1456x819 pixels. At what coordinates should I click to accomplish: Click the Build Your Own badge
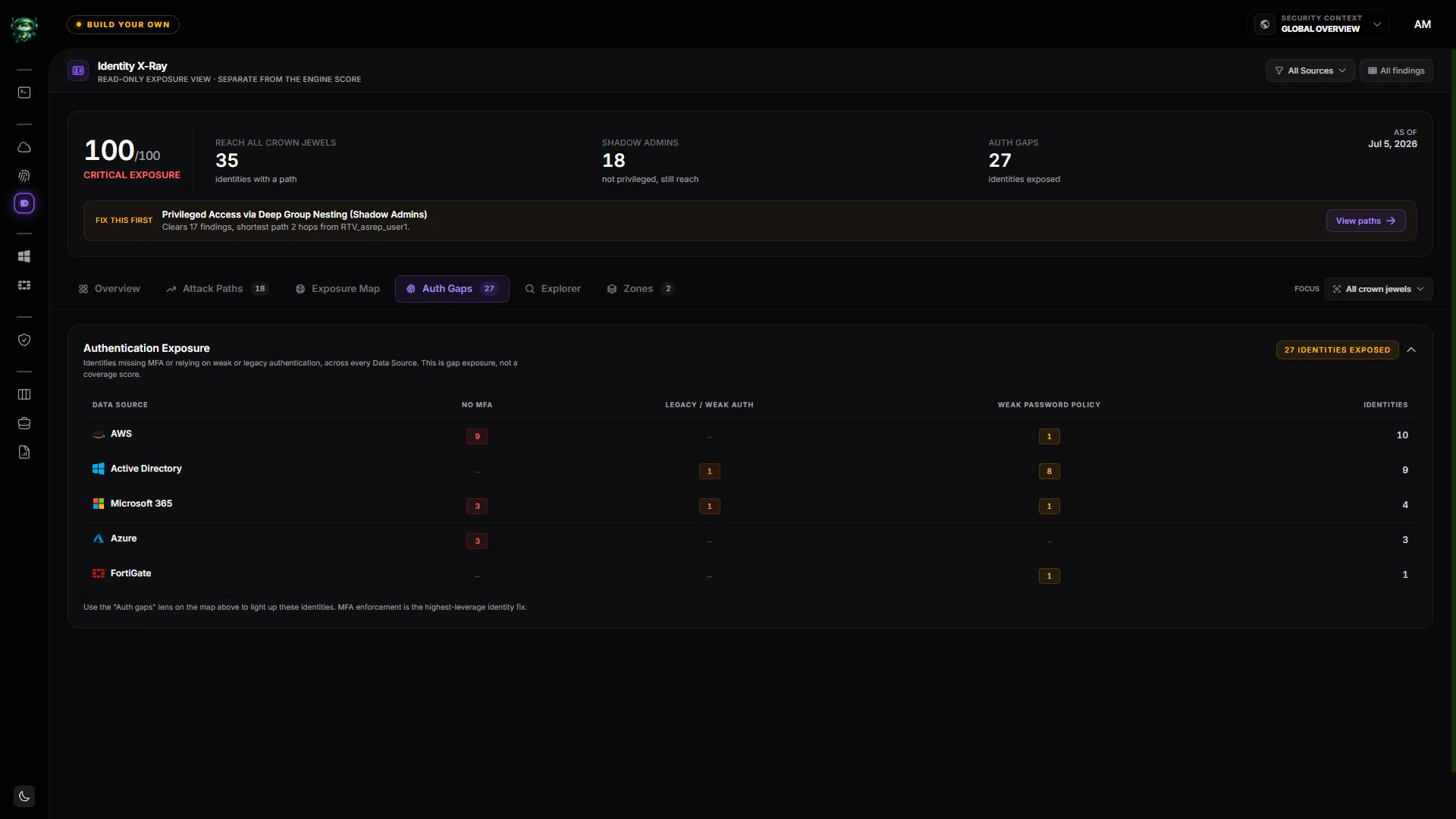tap(123, 24)
